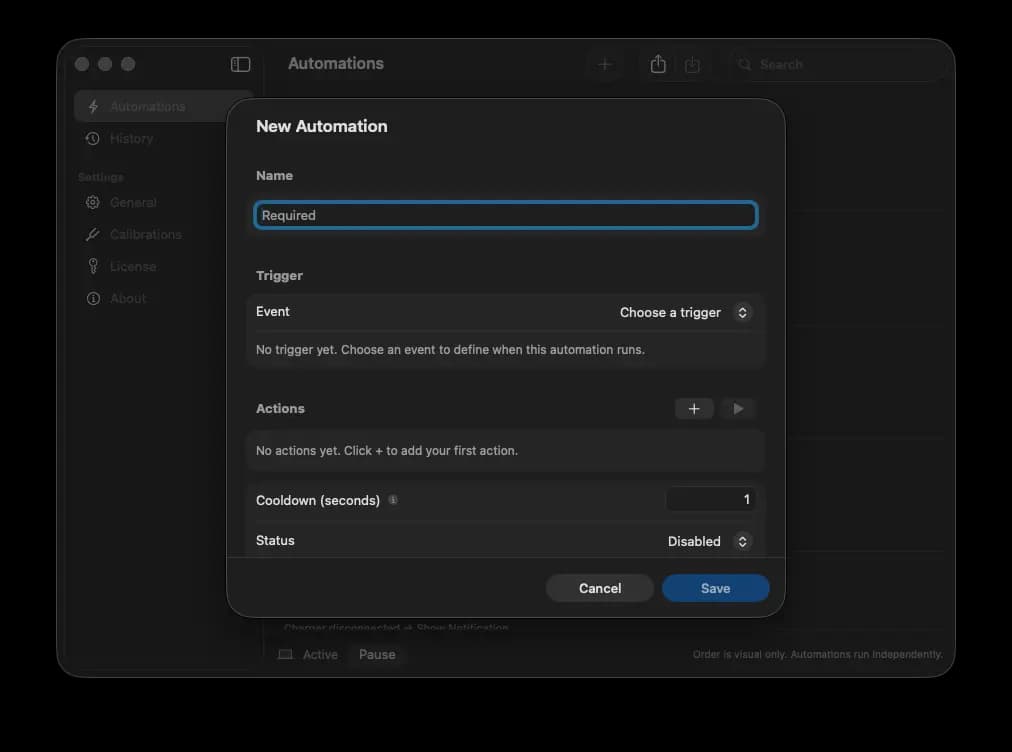Cancel the New Automation dialog
Image resolution: width=1012 pixels, height=752 pixels.
point(600,588)
